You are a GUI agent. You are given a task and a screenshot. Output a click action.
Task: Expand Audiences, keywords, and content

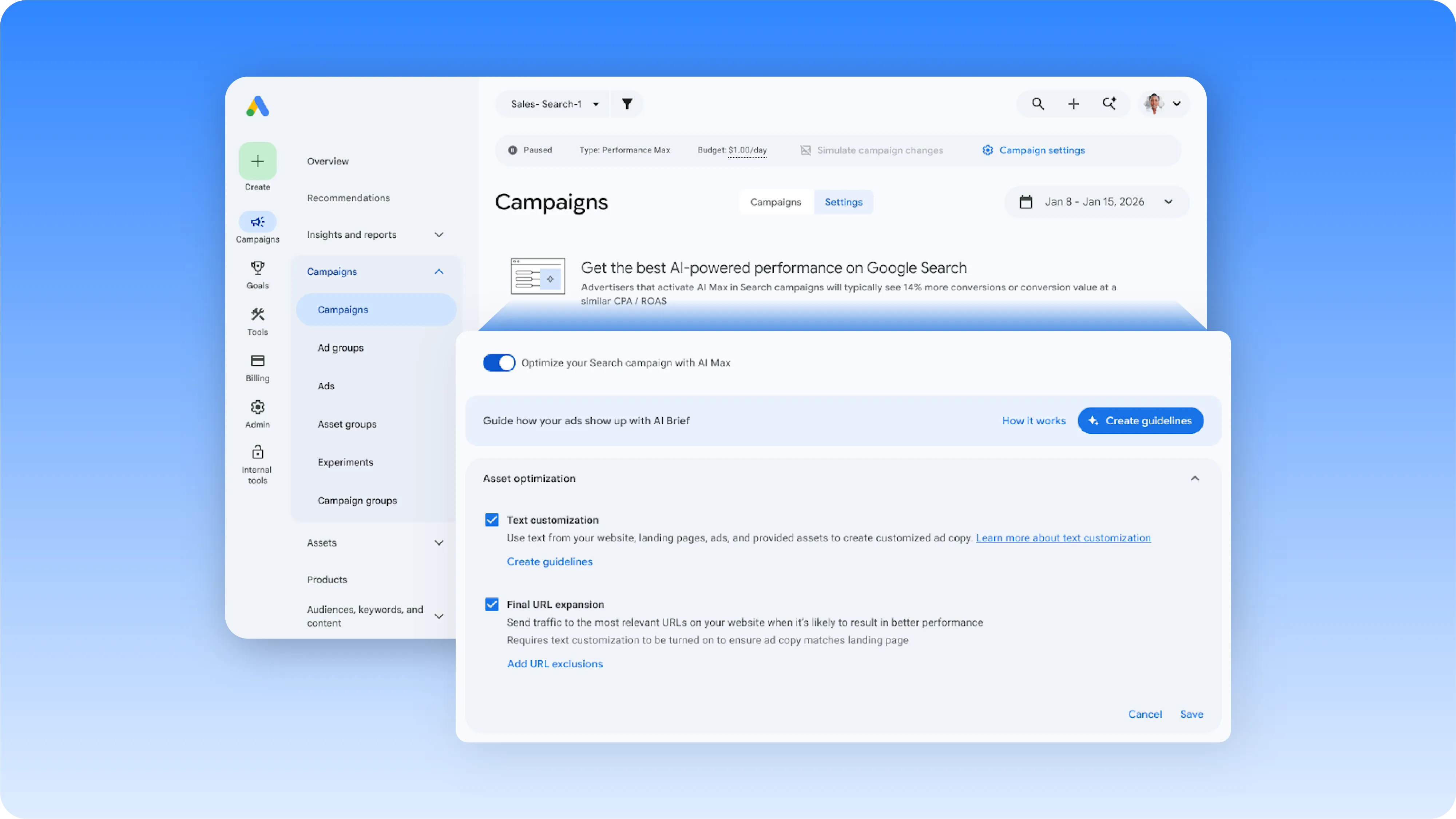coord(439,617)
